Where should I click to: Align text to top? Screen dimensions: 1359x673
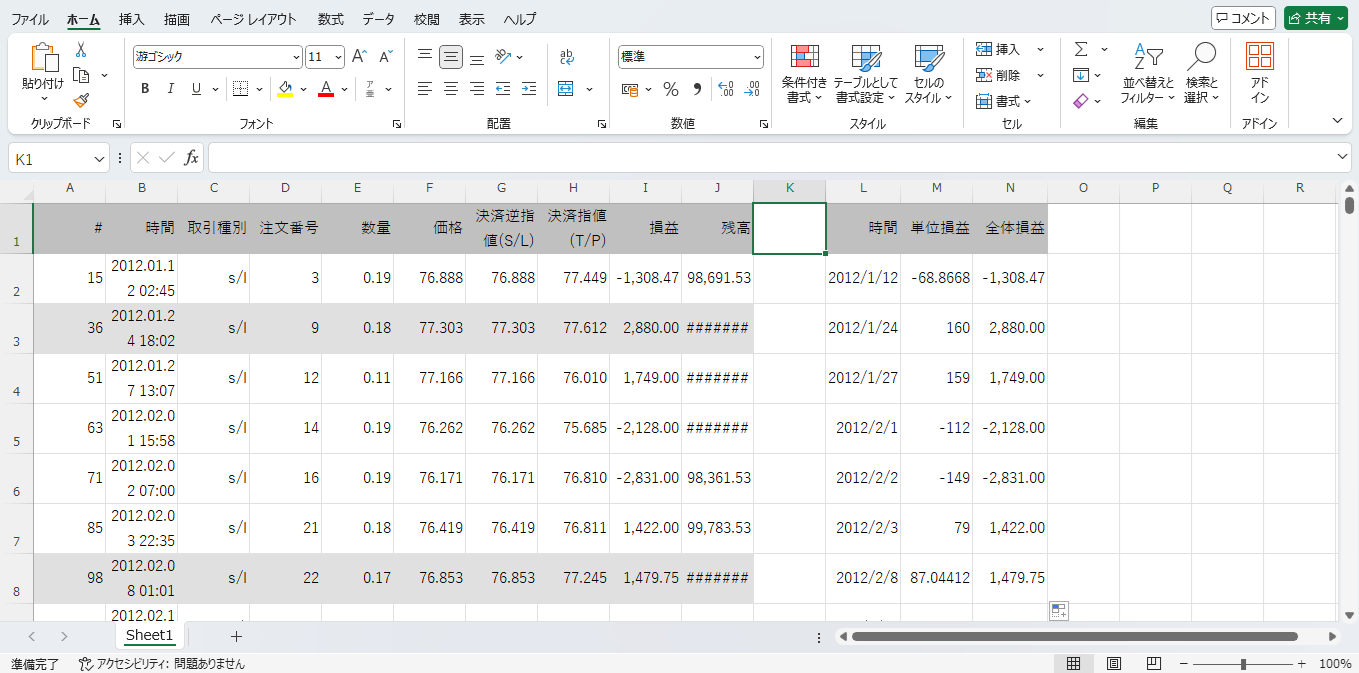tap(425, 57)
